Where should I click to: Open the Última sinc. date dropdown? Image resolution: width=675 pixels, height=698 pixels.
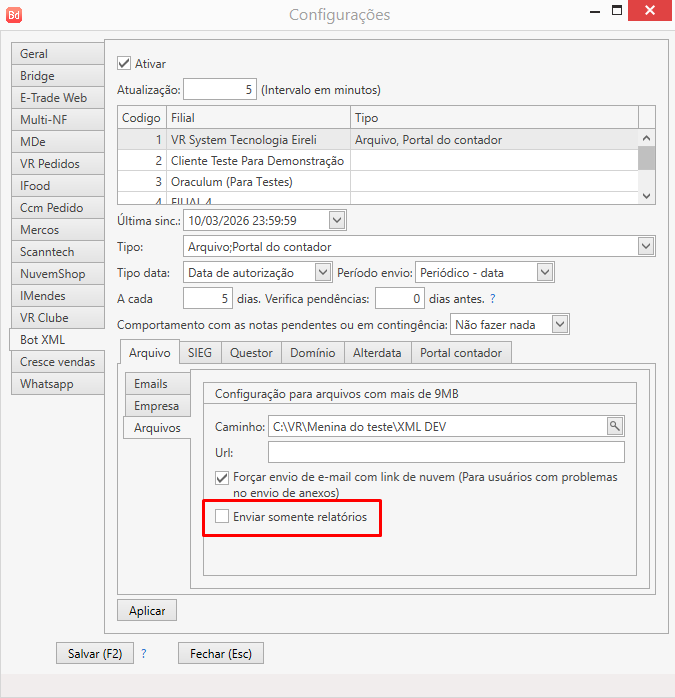pos(336,220)
